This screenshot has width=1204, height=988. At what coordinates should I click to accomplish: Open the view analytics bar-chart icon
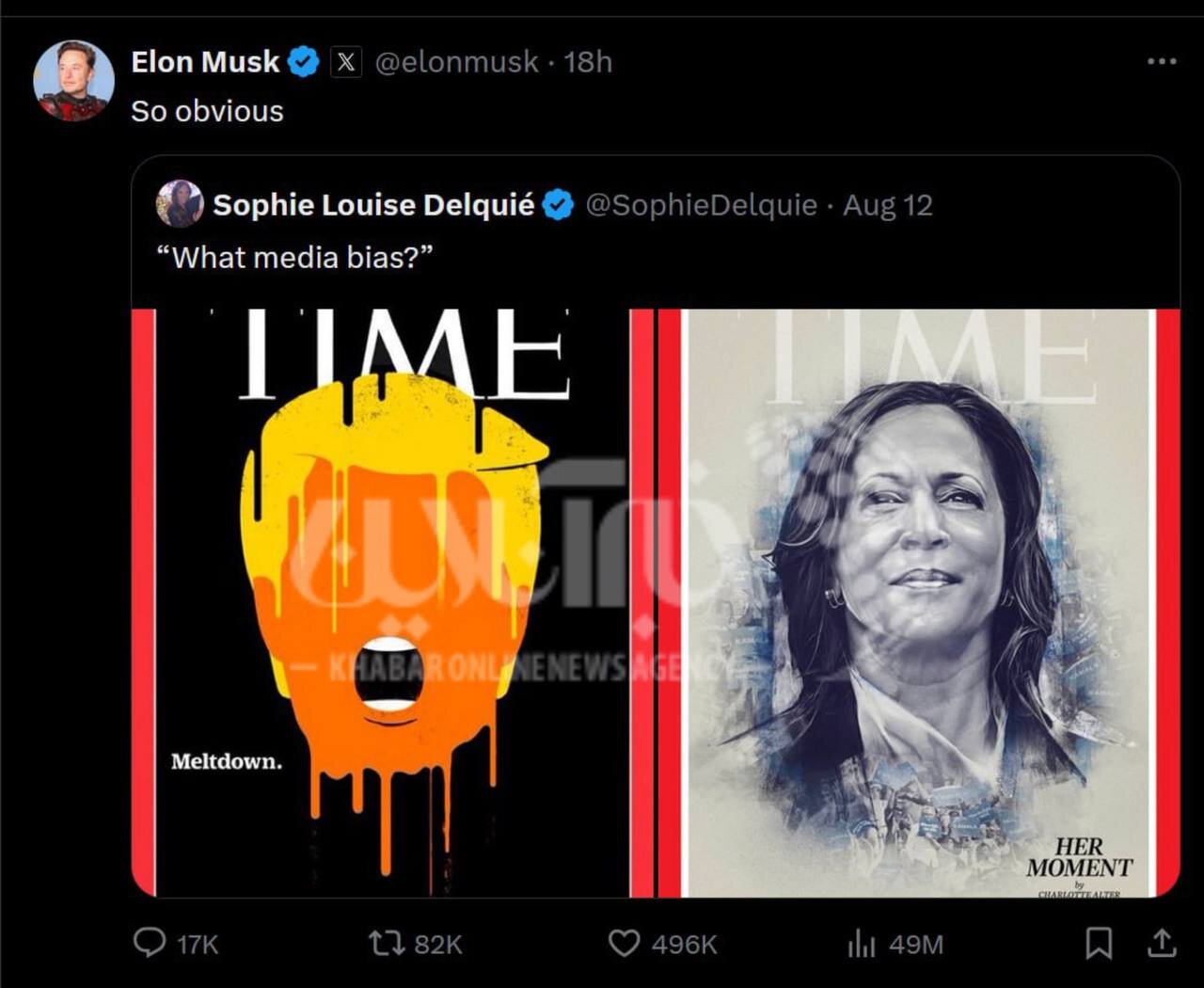point(862,944)
